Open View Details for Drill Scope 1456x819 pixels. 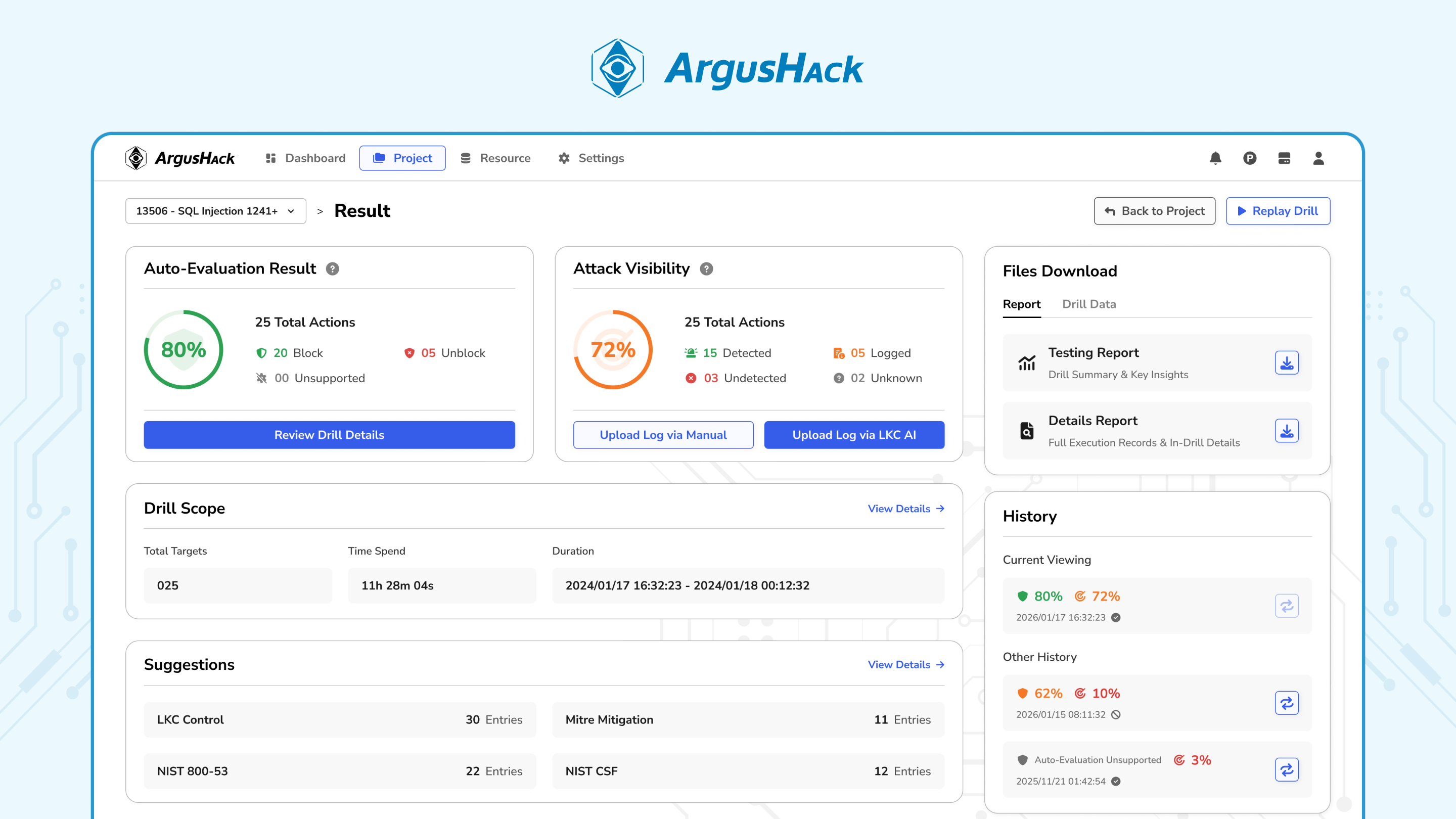coord(906,509)
